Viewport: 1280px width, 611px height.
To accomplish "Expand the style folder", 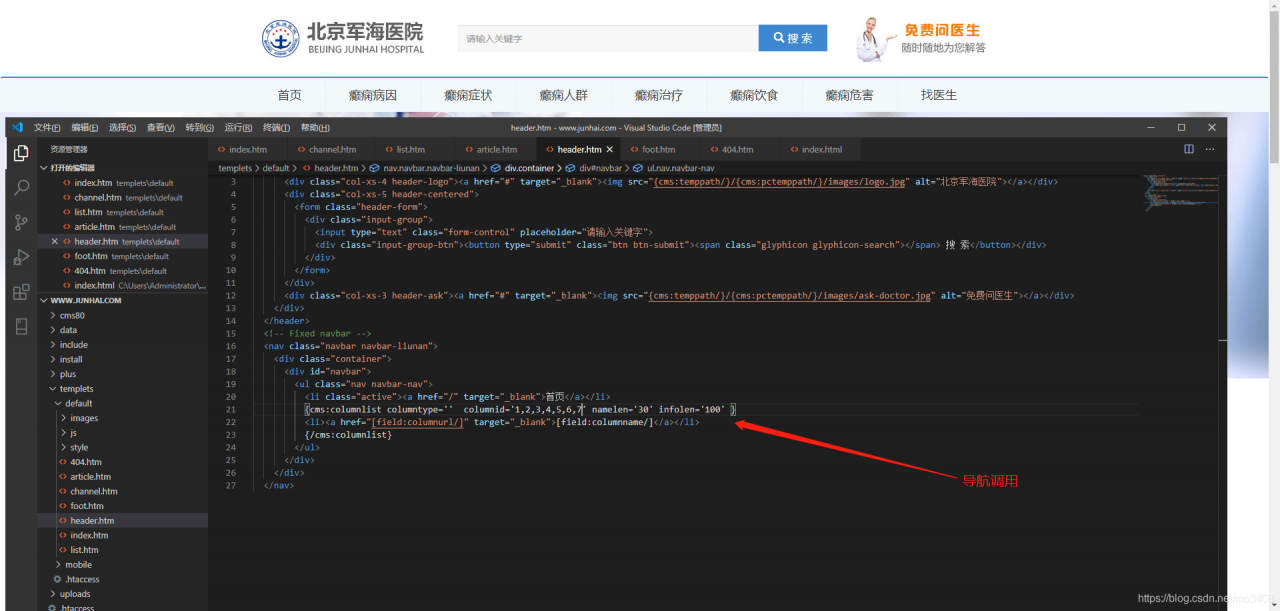I will (78, 447).
